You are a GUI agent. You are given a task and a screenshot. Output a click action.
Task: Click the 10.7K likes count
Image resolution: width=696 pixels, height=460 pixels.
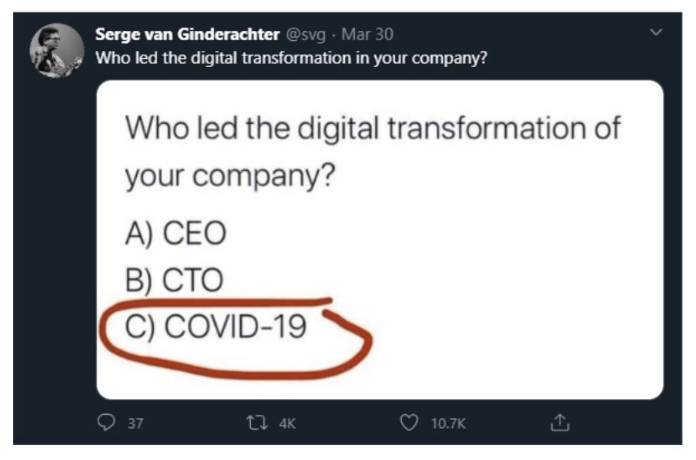[x=448, y=423]
